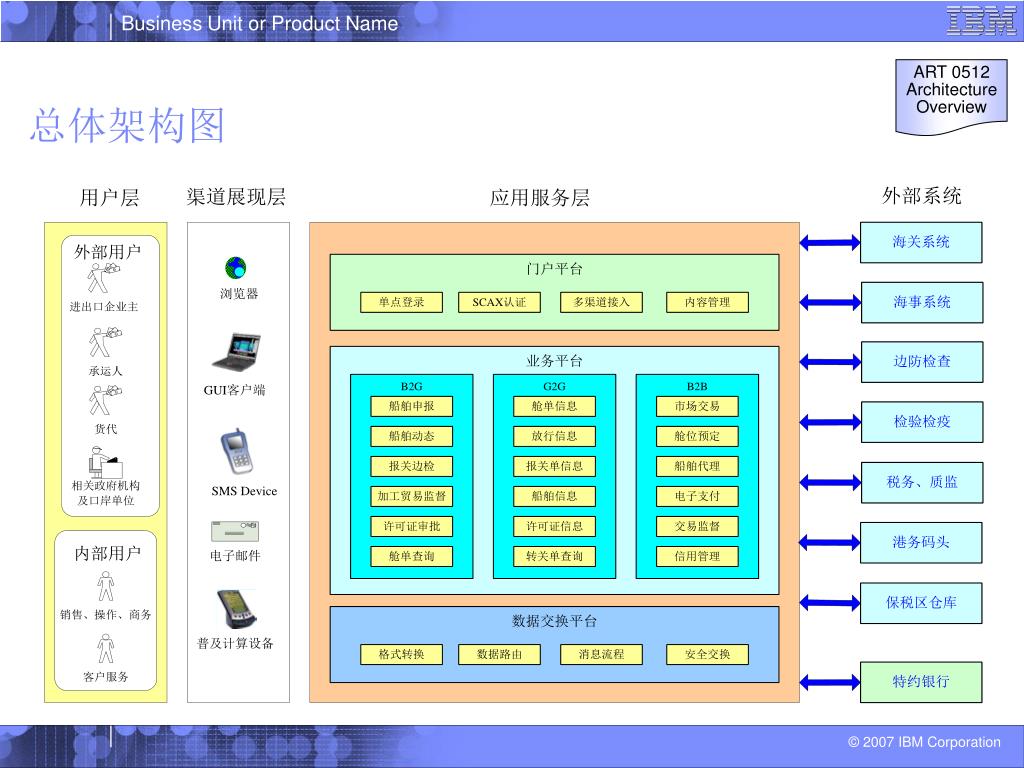Click the 客户服务 person icon
Screen dimensions: 1024x768
pyautogui.click(x=106, y=648)
